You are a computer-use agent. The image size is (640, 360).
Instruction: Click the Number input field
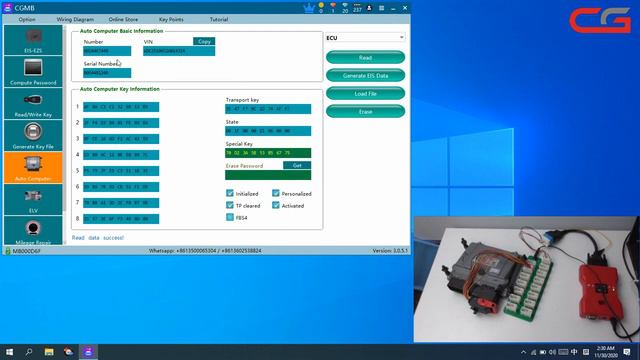tap(107, 51)
